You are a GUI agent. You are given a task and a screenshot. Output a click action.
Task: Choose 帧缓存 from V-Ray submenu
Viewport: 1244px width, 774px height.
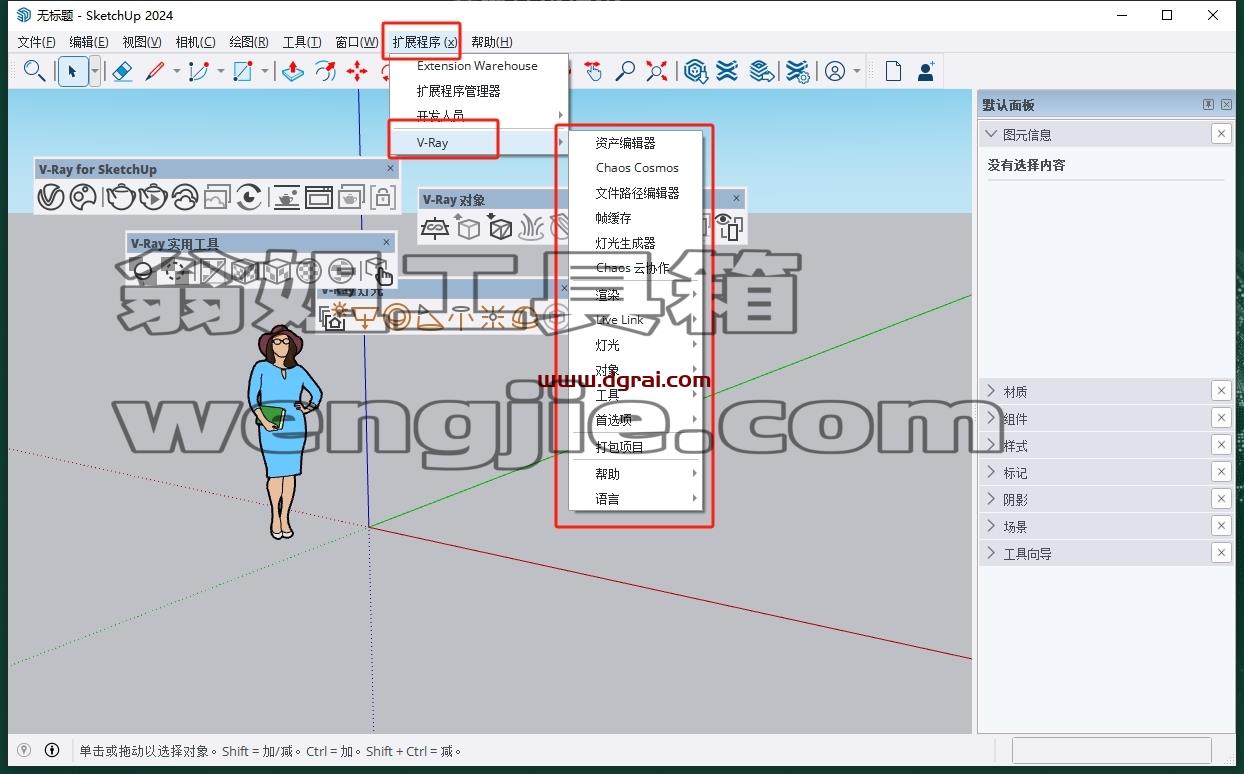point(636,218)
